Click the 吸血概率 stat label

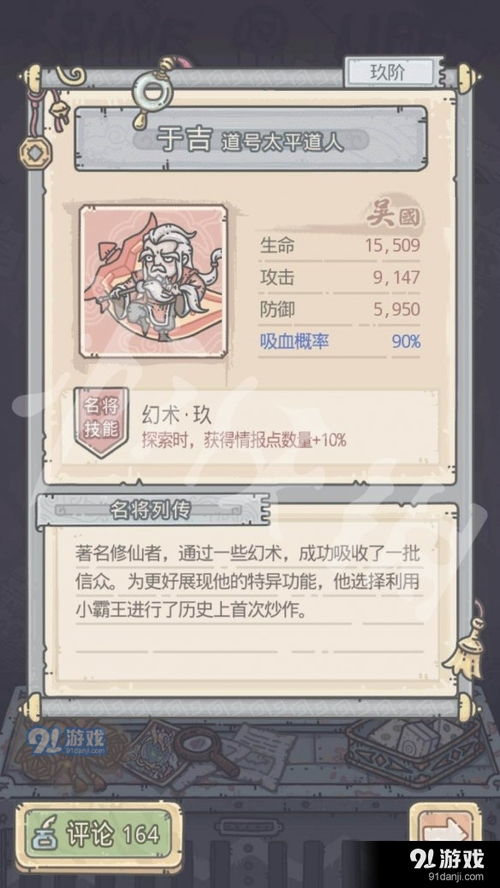(294, 341)
